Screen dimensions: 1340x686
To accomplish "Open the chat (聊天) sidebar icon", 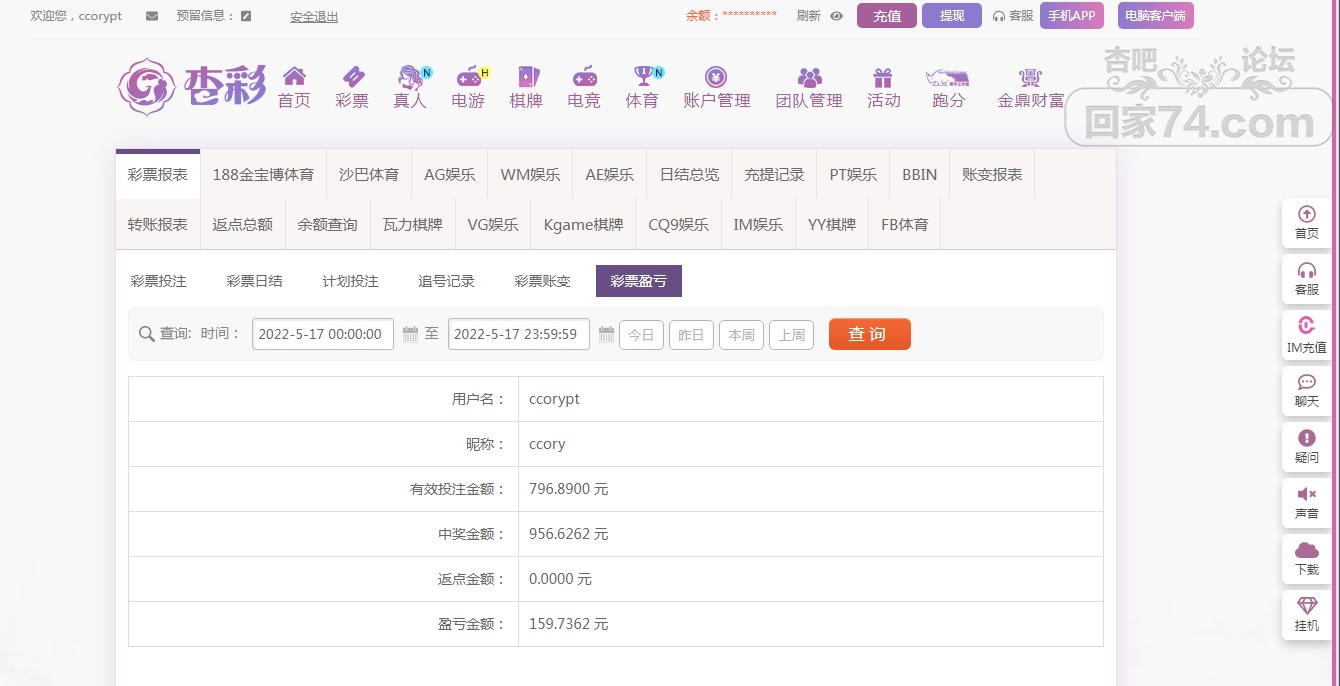I will point(1306,382).
